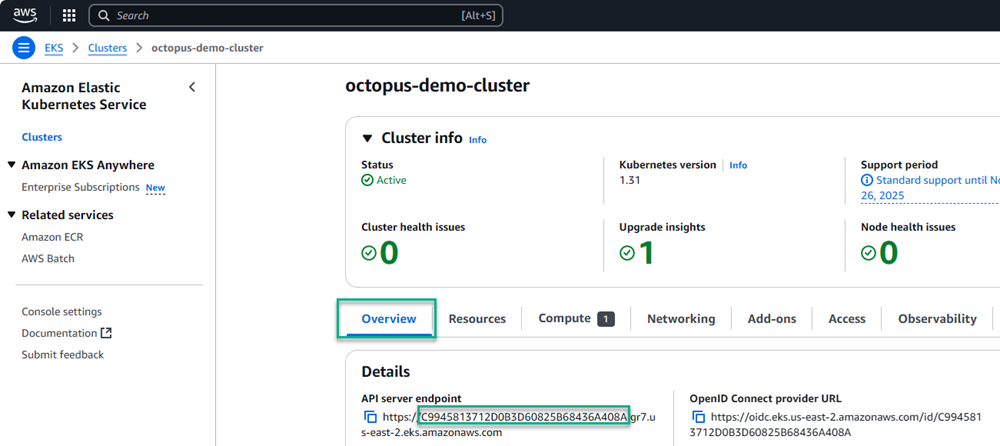The image size is (1000, 446).
Task: Click the Node health issues count 0
Action: 889,253
